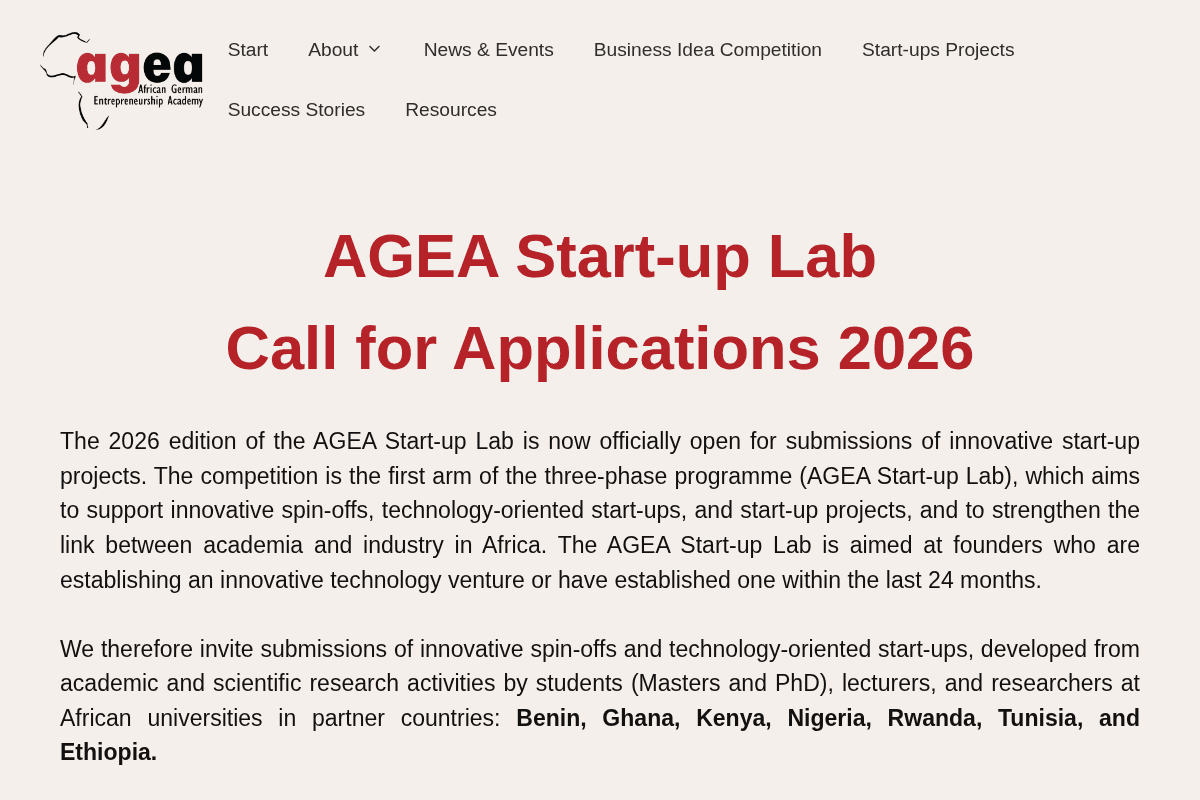Open the Start-ups Projects section

[x=938, y=49]
